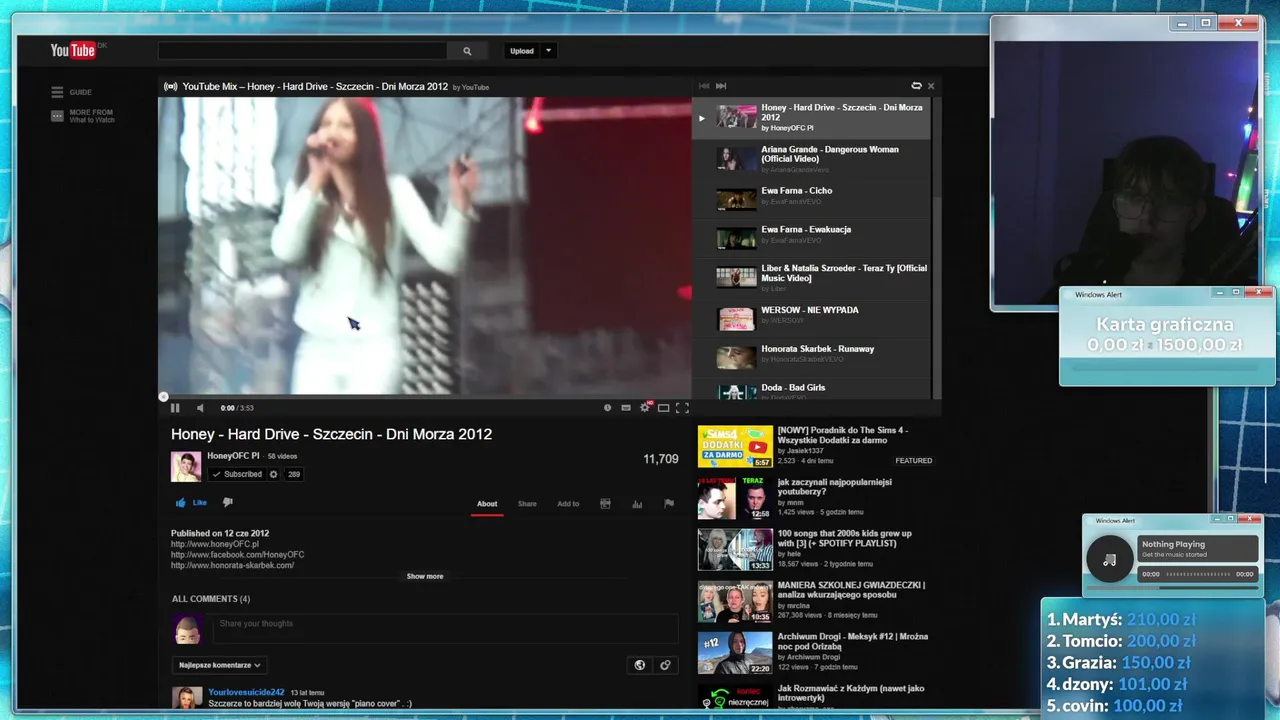Click the search magnifier button
This screenshot has width=1280, height=720.
(x=467, y=51)
